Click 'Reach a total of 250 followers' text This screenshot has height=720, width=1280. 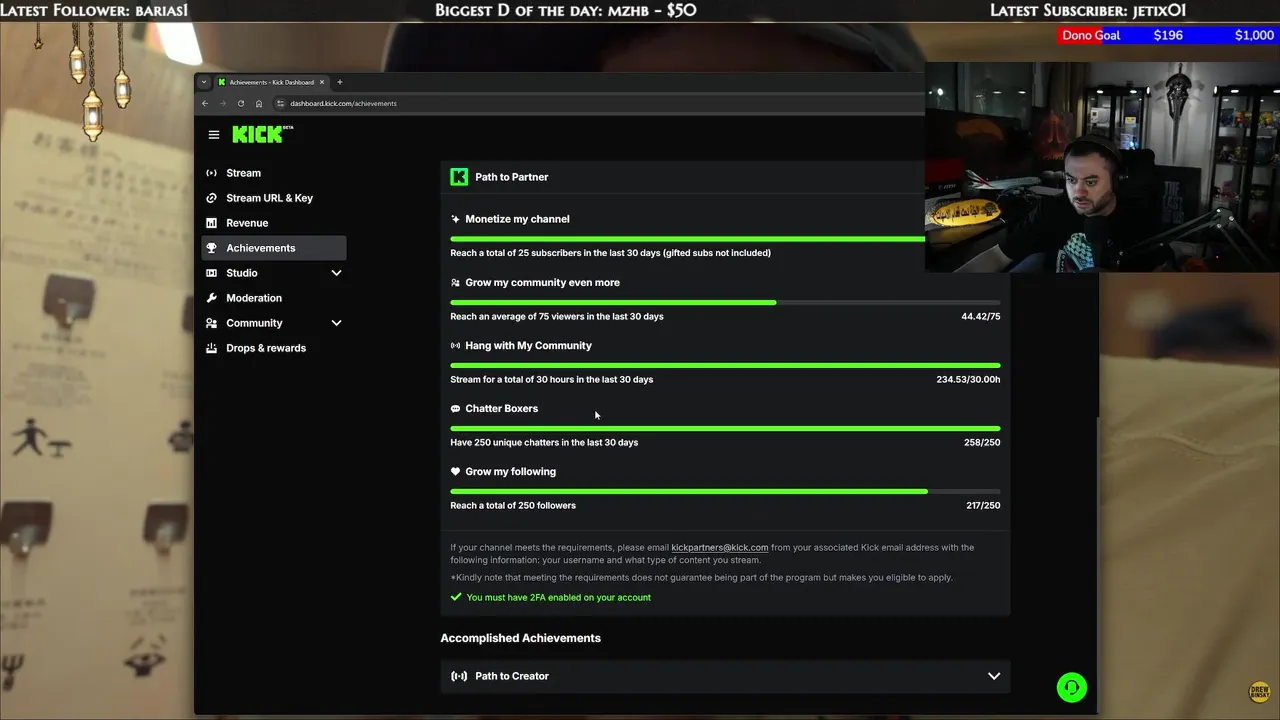pyautogui.click(x=513, y=505)
